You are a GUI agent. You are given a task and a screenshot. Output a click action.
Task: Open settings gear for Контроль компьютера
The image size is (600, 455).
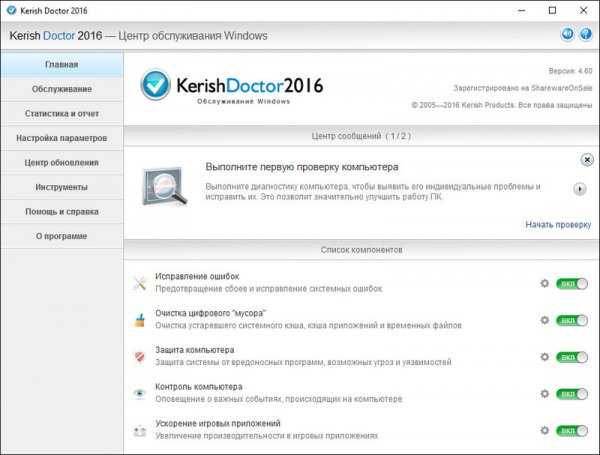pos(545,393)
